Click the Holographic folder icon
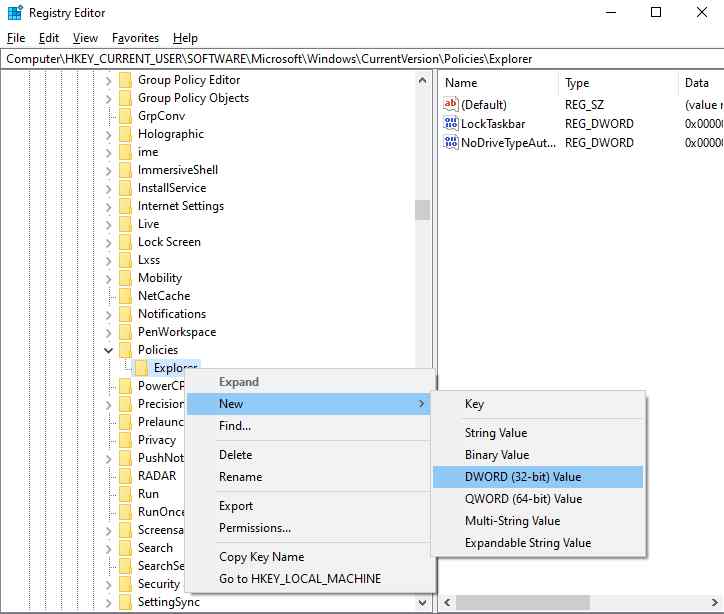Image resolution: width=724 pixels, height=614 pixels. click(126, 134)
